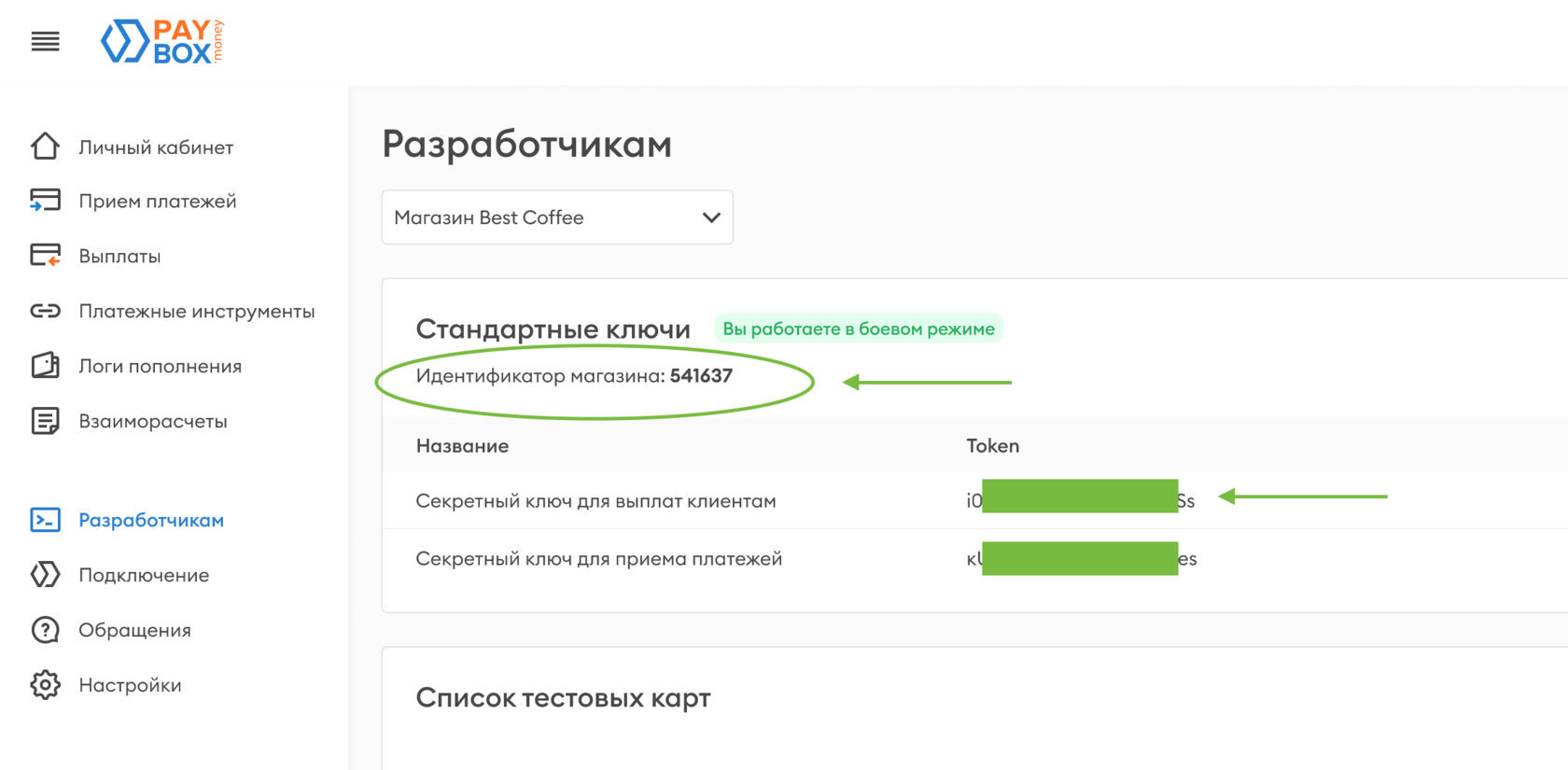Open the Магазин Best Coffee dropdown
Image resolution: width=1568 pixels, height=770 pixels.
coord(541,217)
